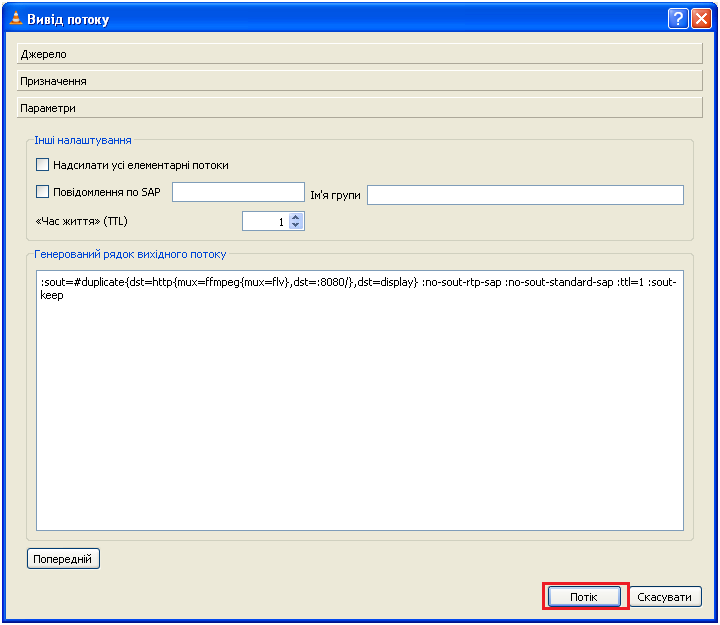Click the «Час життя» (TTL) label
The width and height of the screenshot is (720, 625).
(x=81, y=221)
